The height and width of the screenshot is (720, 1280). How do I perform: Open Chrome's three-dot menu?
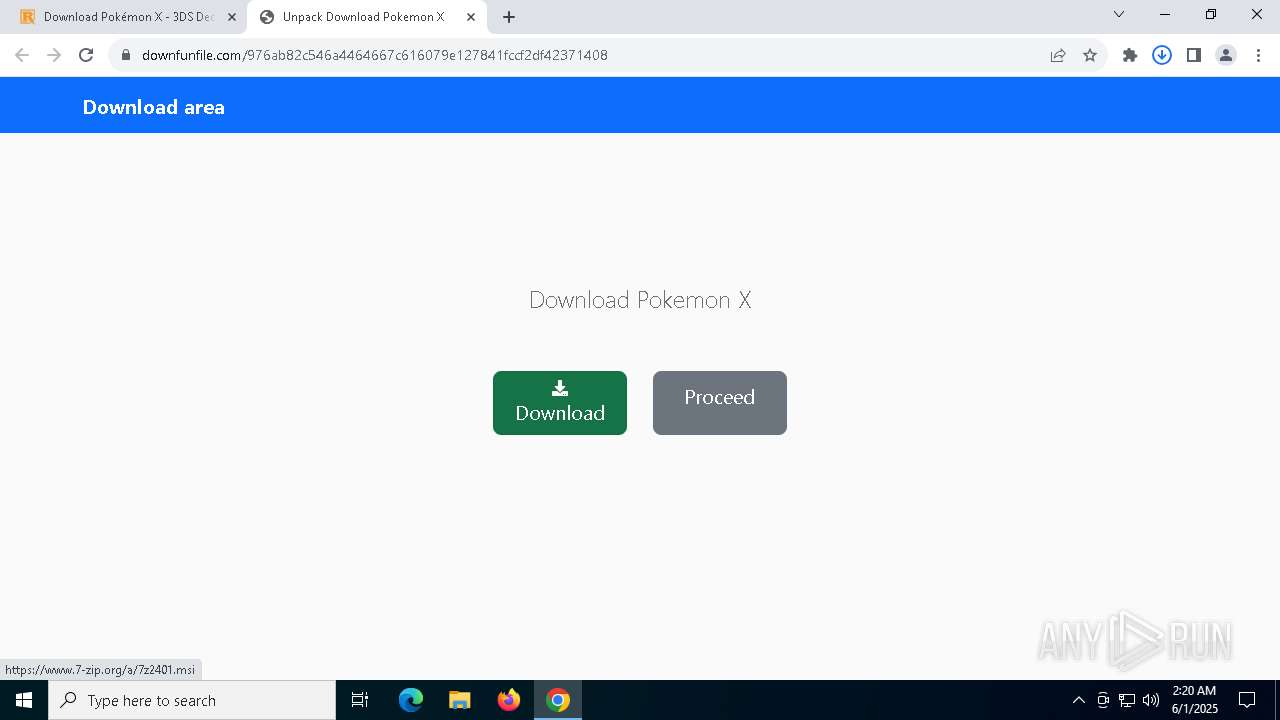coord(1258,55)
